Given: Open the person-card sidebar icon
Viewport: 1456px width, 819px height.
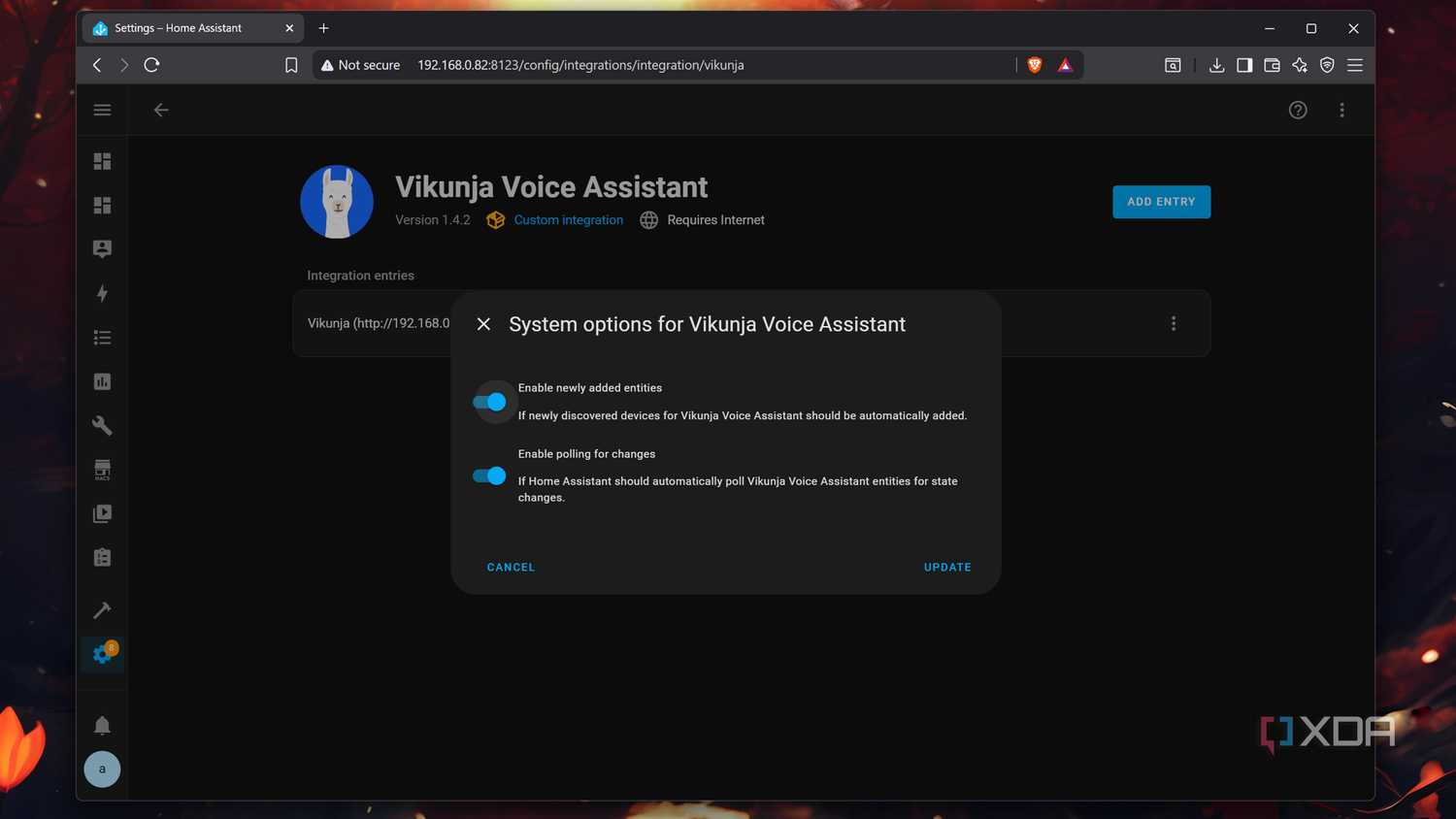Looking at the screenshot, I should (x=102, y=249).
